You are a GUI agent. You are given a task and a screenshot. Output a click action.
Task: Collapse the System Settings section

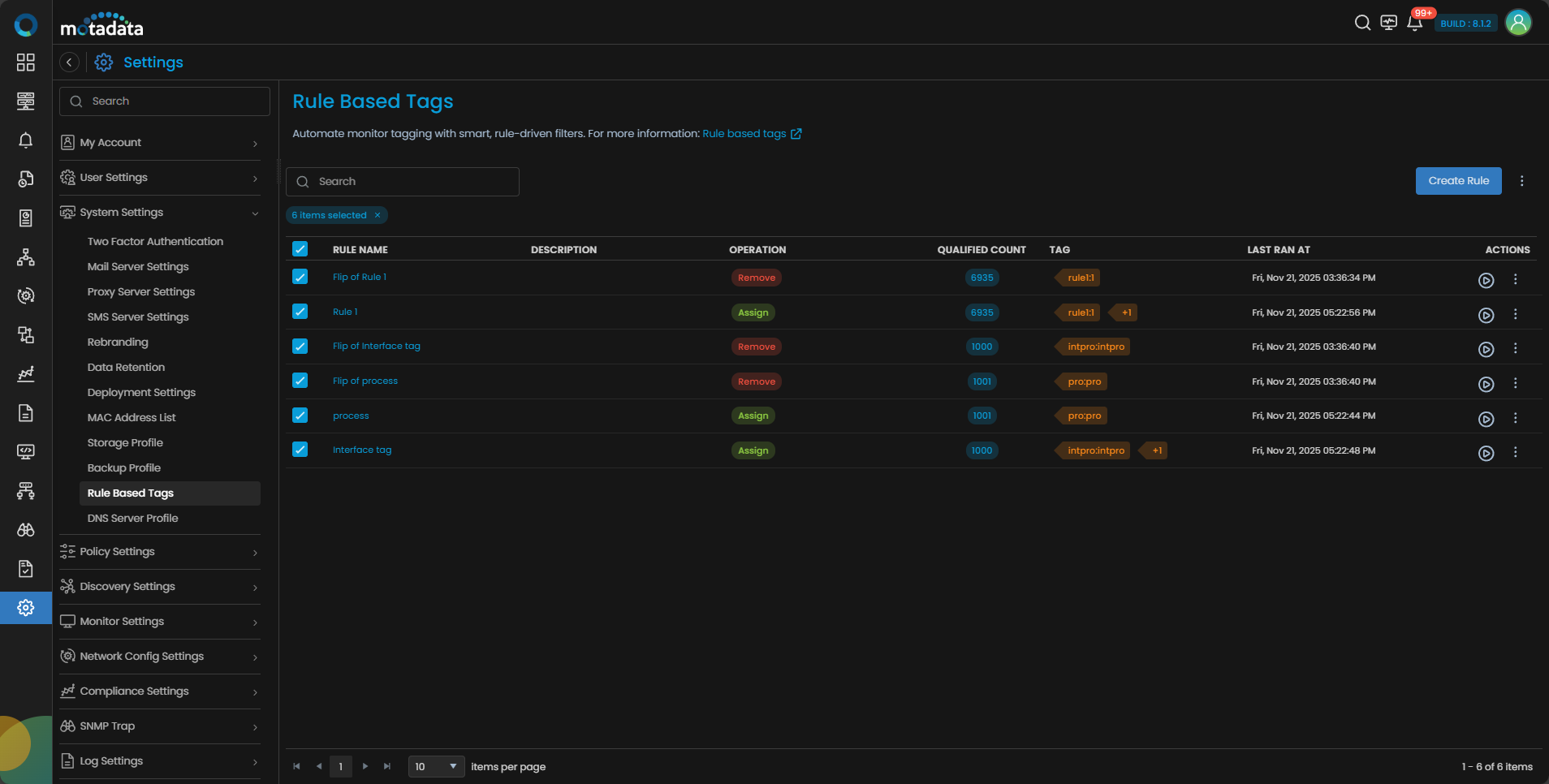click(160, 213)
